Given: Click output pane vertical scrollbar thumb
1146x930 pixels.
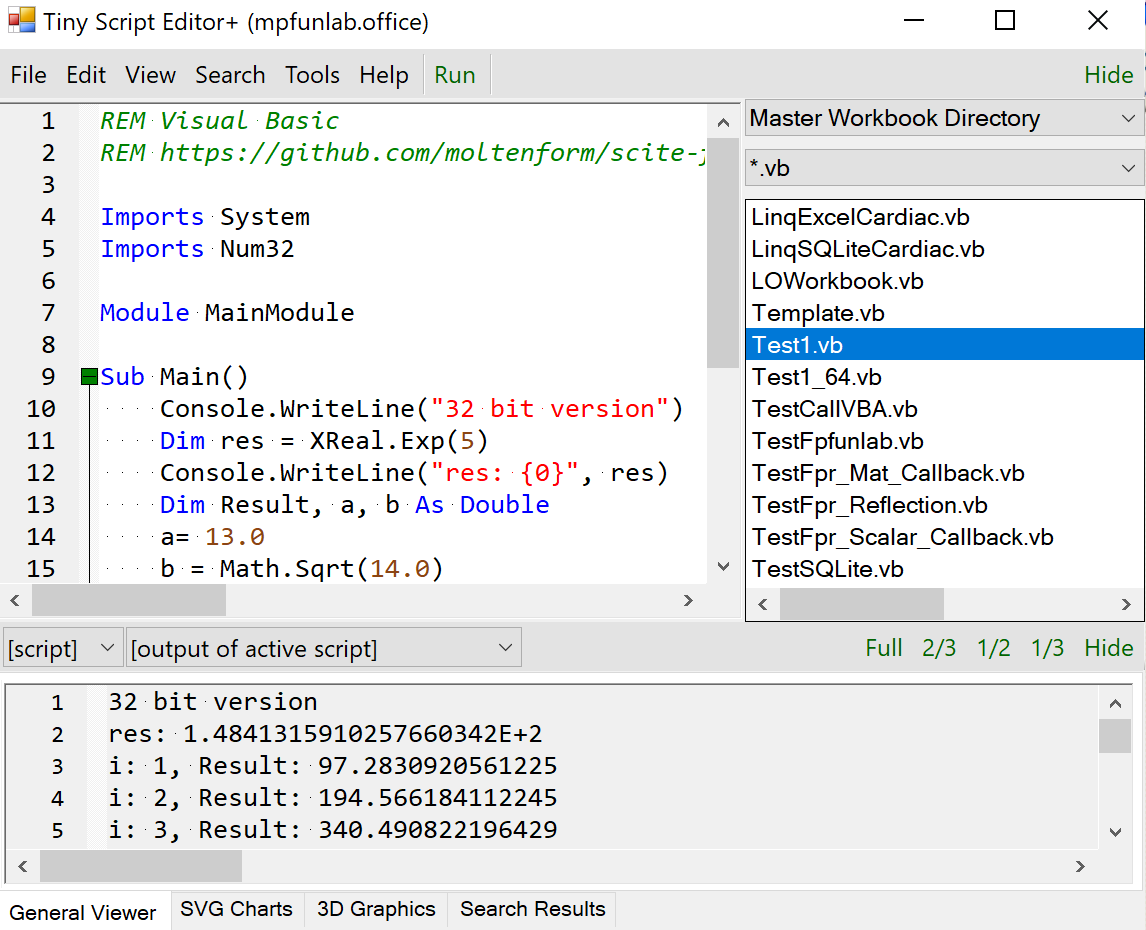Looking at the screenshot, I should tap(1115, 736).
